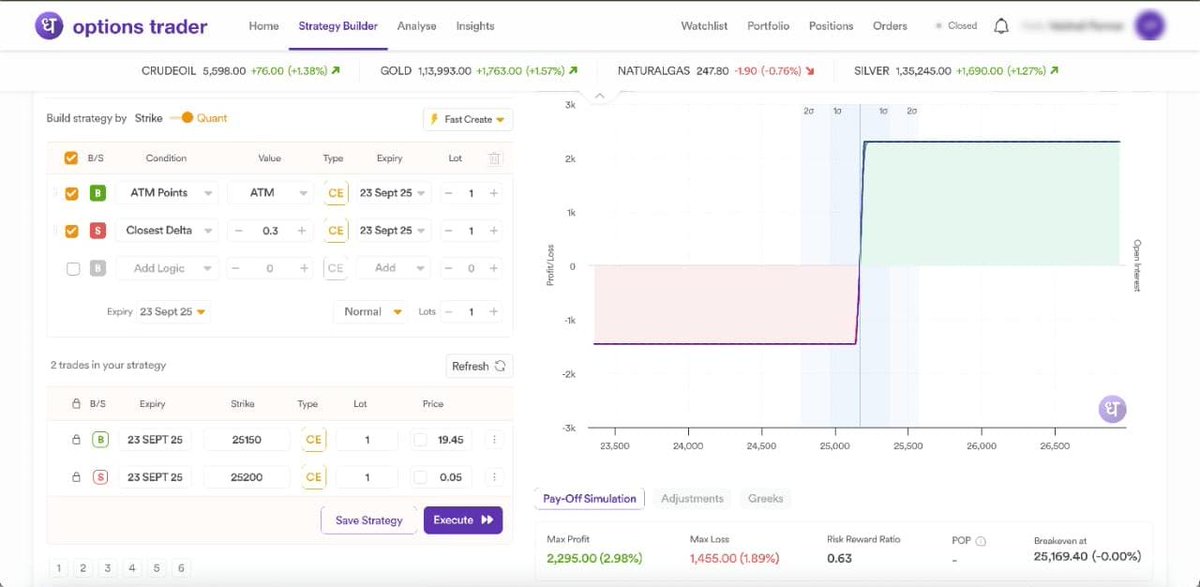Toggle select-all checkbox in legs header
The image size is (1200, 587).
click(x=71, y=158)
